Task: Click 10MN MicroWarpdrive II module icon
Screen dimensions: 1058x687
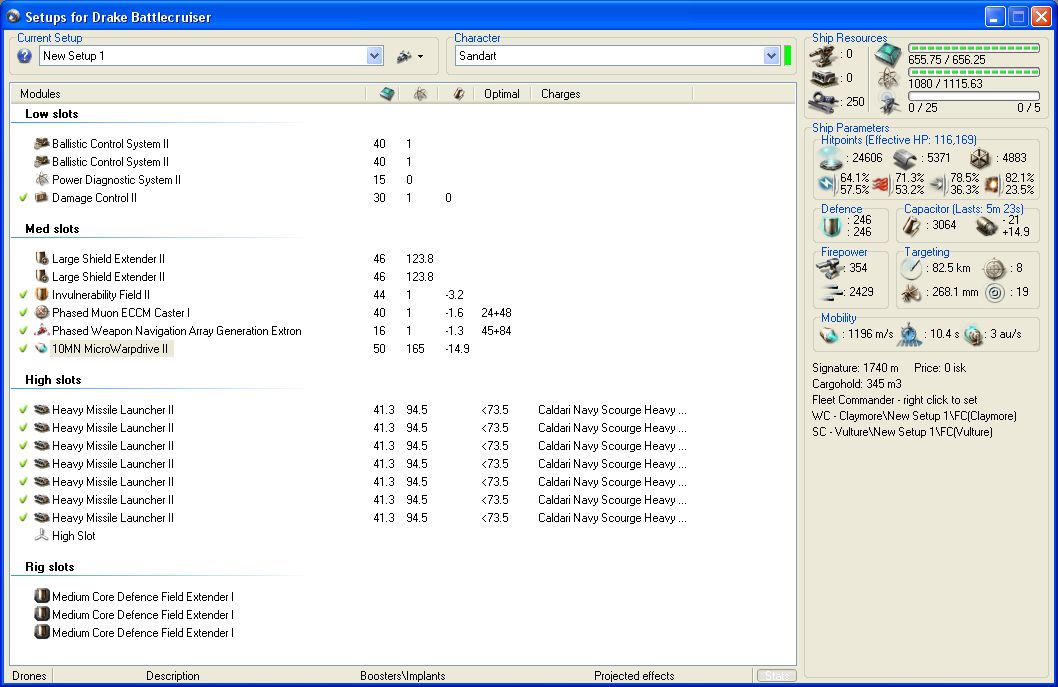Action: pyautogui.click(x=42, y=348)
